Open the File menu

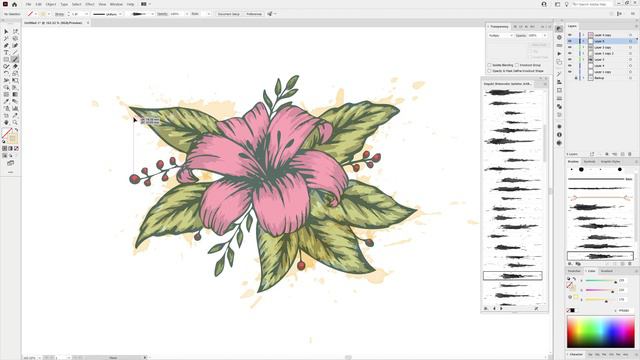coord(29,4)
